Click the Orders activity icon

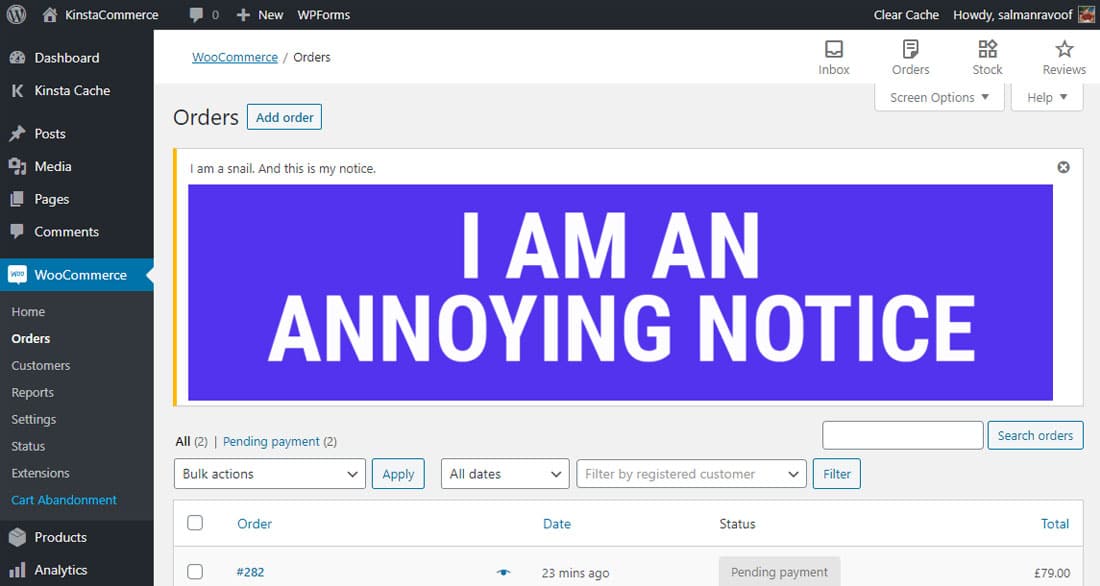click(x=910, y=55)
